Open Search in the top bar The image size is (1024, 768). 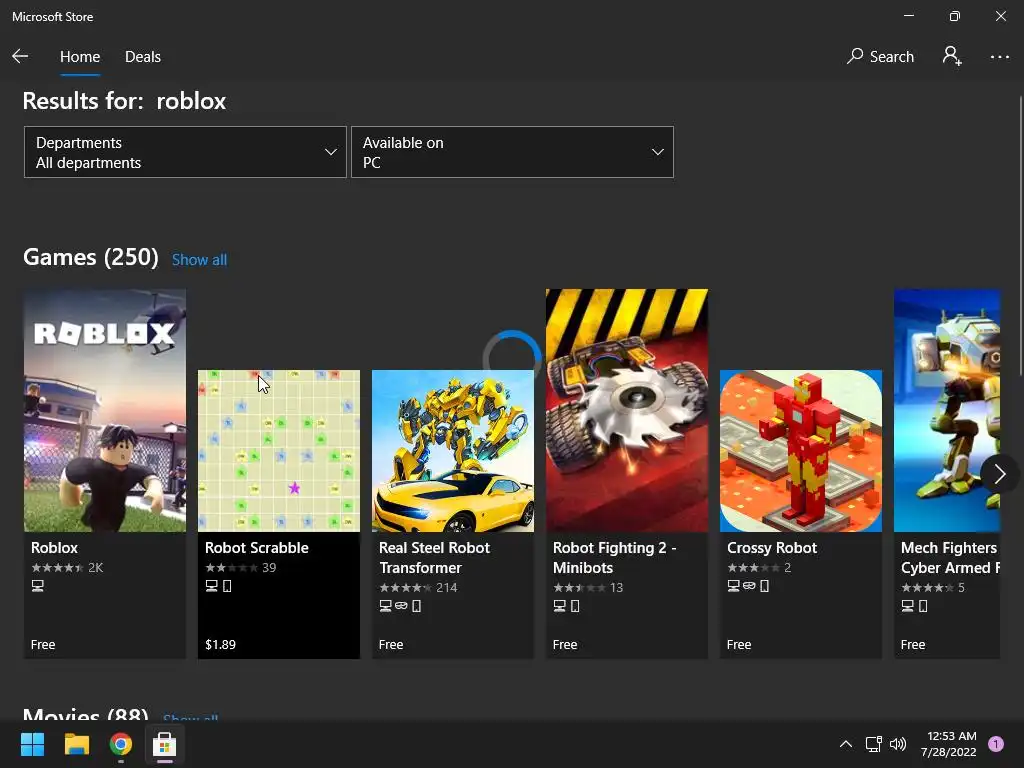tap(880, 57)
